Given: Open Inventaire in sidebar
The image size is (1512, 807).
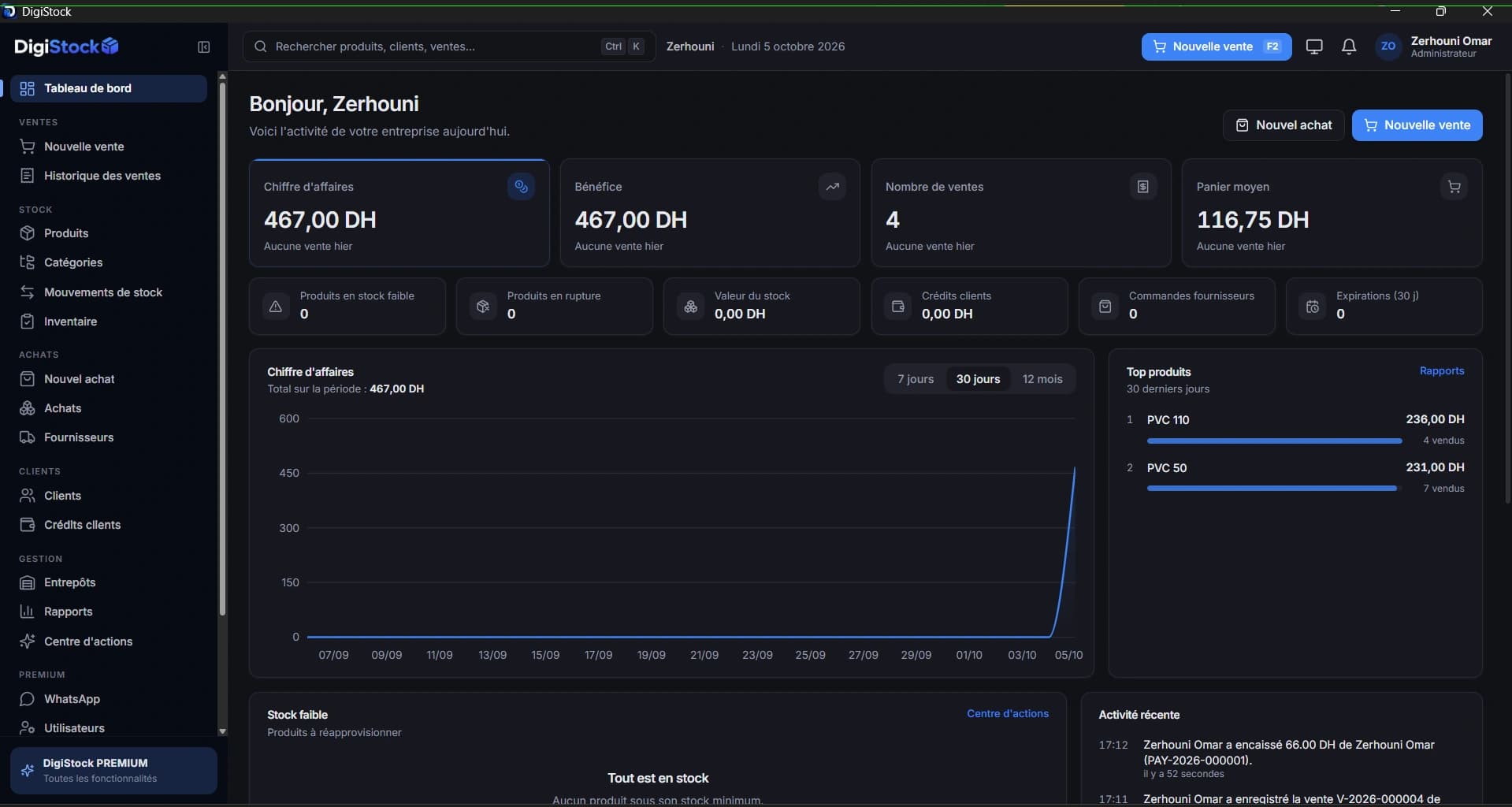Looking at the screenshot, I should tap(109, 322).
